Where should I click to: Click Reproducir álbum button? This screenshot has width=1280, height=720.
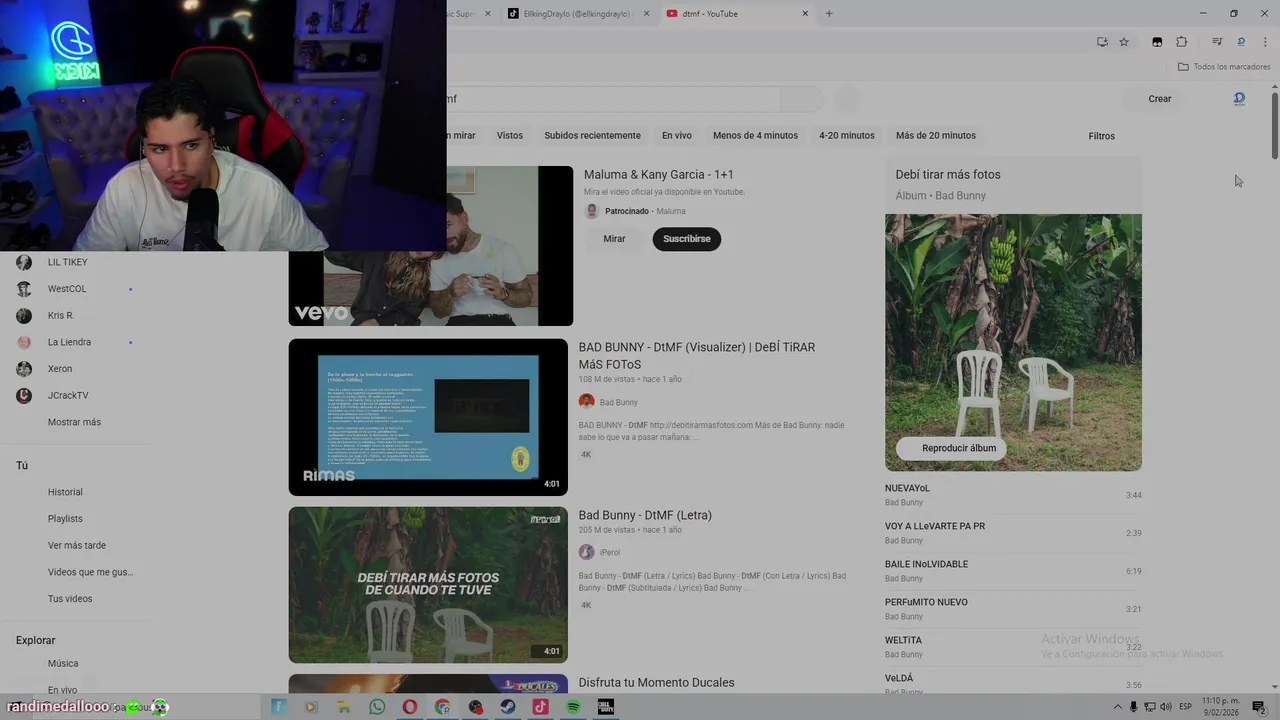(x=950, y=448)
